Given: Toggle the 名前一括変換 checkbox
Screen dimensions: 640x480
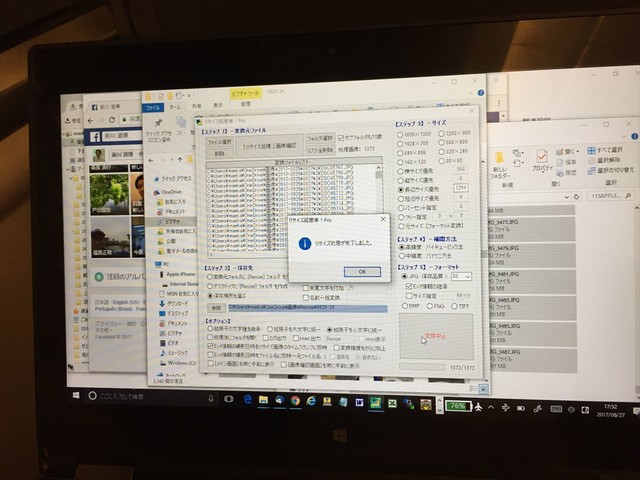Looking at the screenshot, I should (x=306, y=298).
